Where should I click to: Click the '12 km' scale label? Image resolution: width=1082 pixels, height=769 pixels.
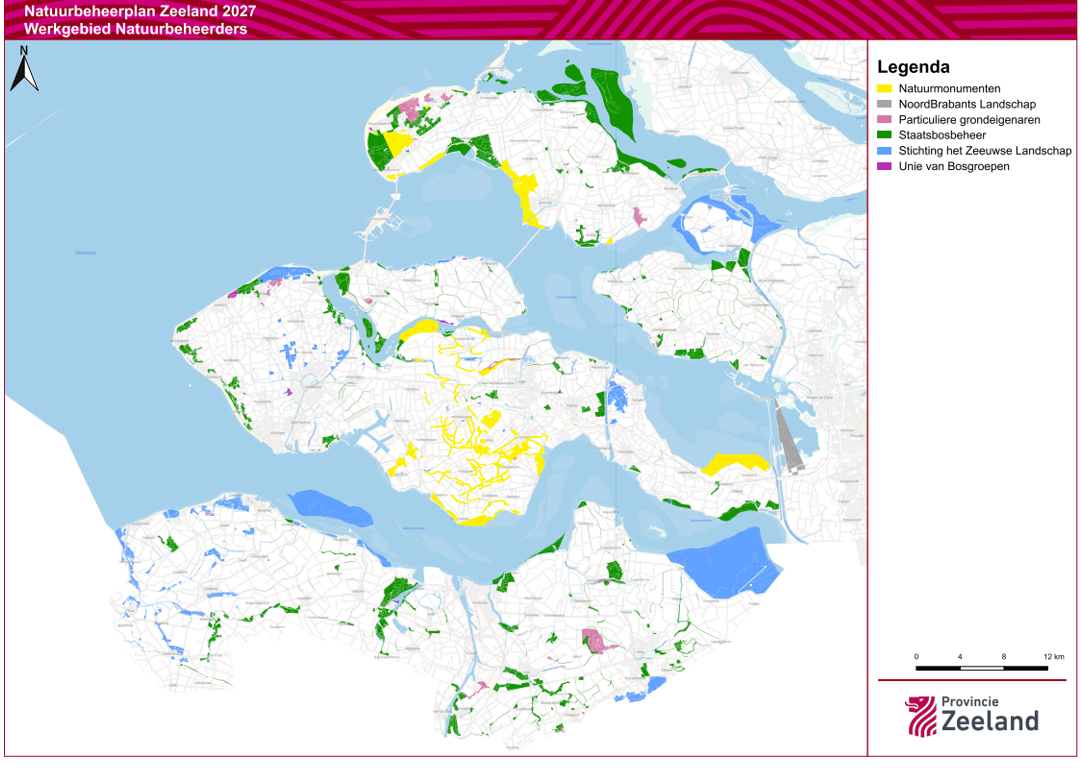[1054, 656]
